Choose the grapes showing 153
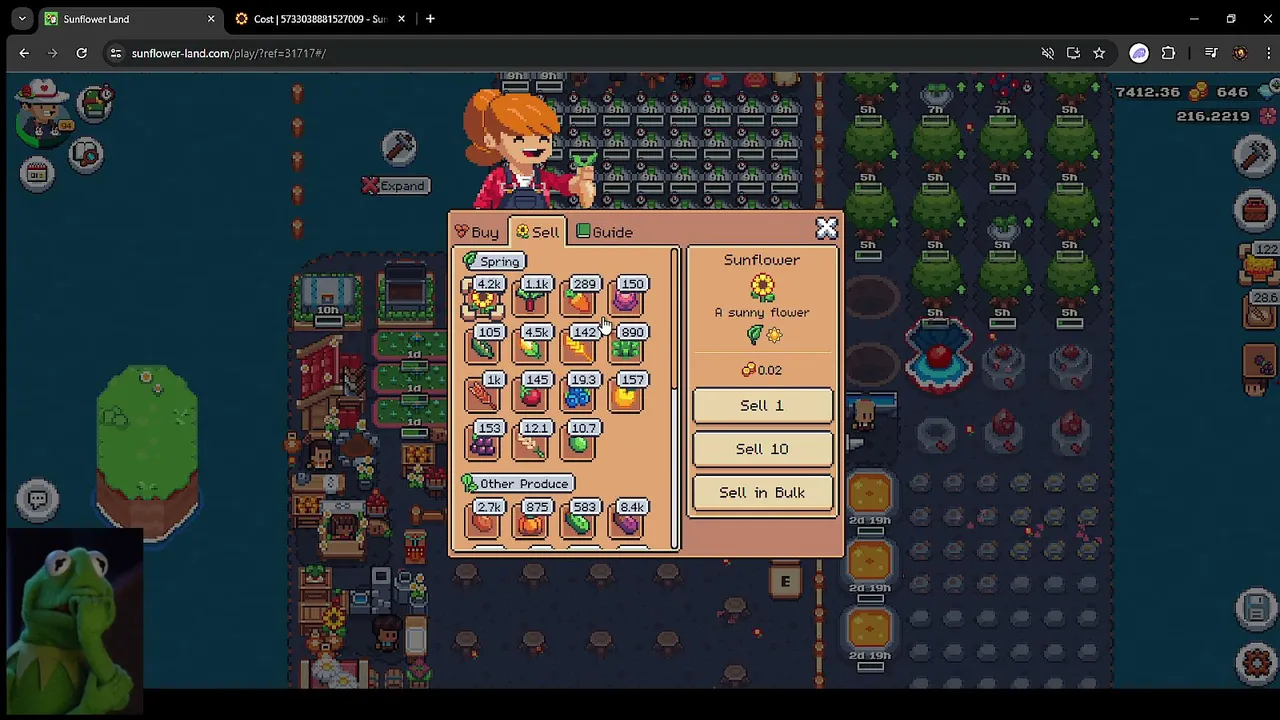Viewport: 1280px width, 720px height. pos(484,442)
